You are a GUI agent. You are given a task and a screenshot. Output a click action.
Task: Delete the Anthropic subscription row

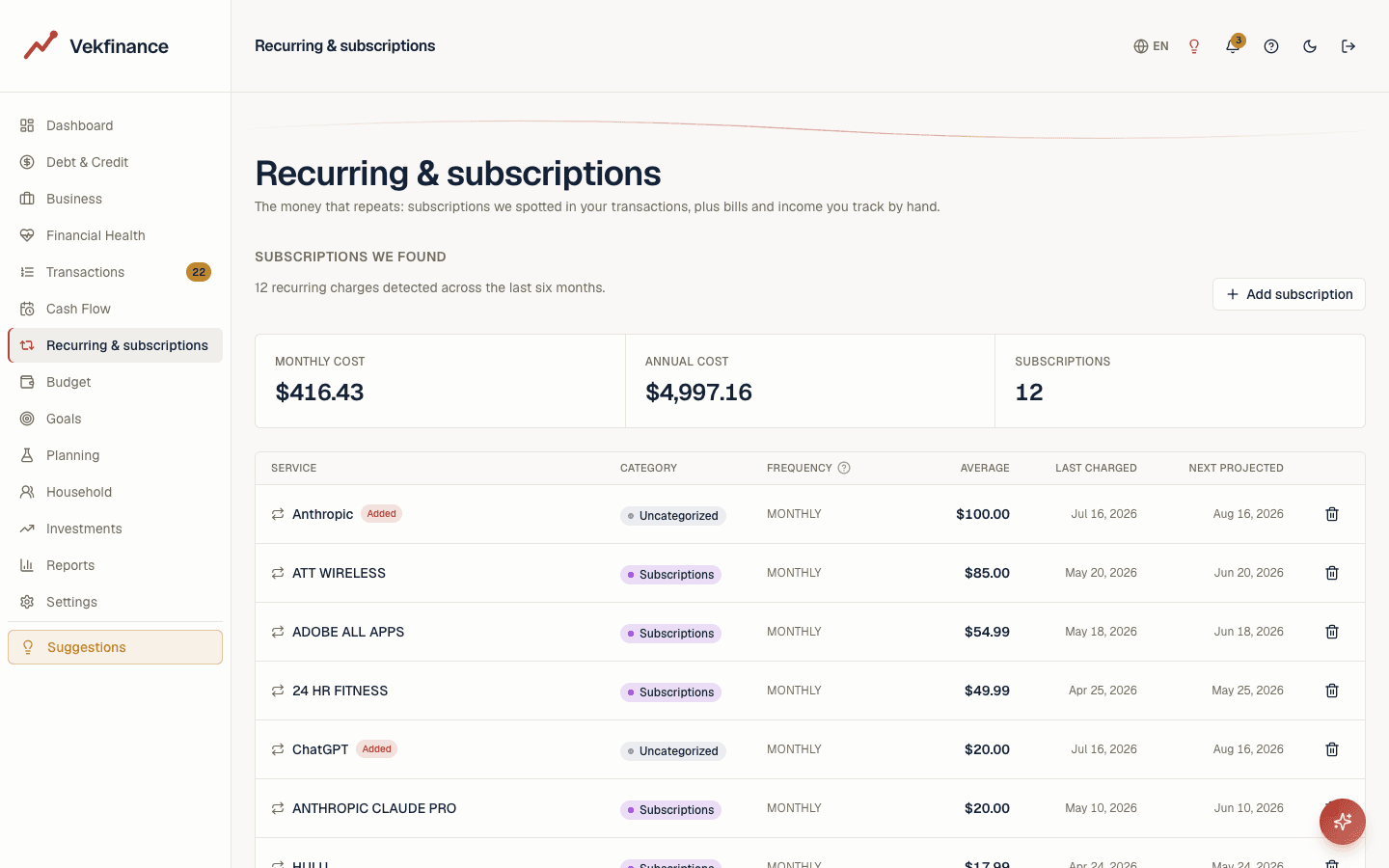[x=1332, y=514]
